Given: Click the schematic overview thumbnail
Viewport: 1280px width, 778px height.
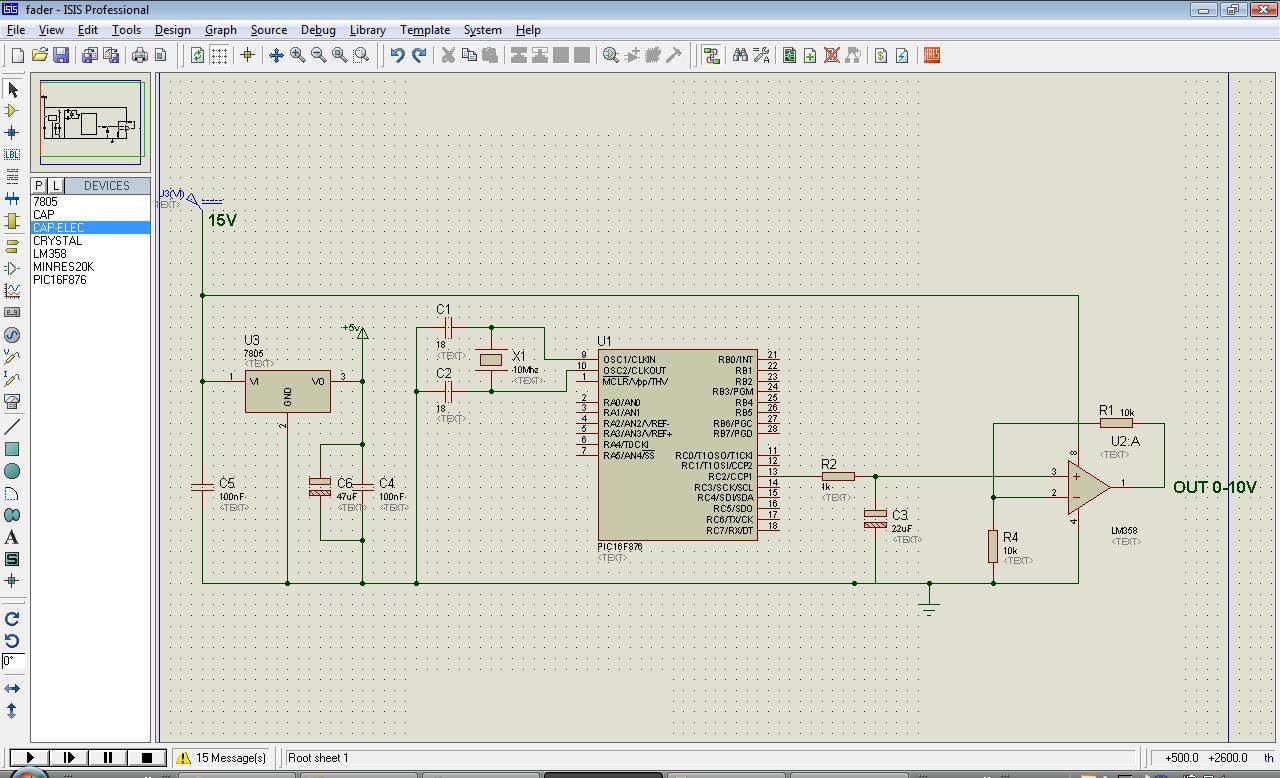Looking at the screenshot, I should pos(91,123).
